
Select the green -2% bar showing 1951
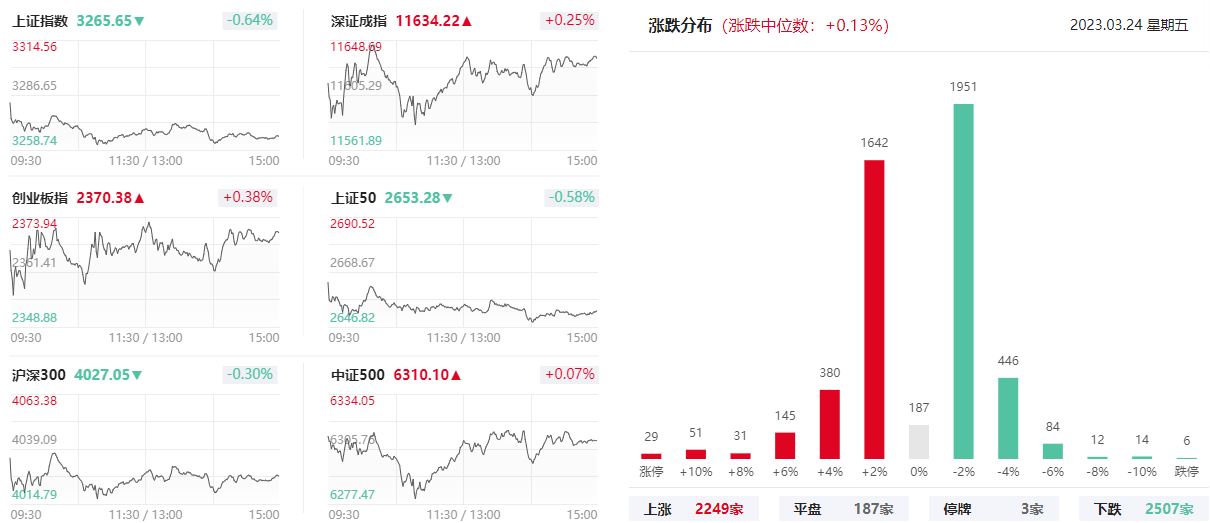[963, 281]
